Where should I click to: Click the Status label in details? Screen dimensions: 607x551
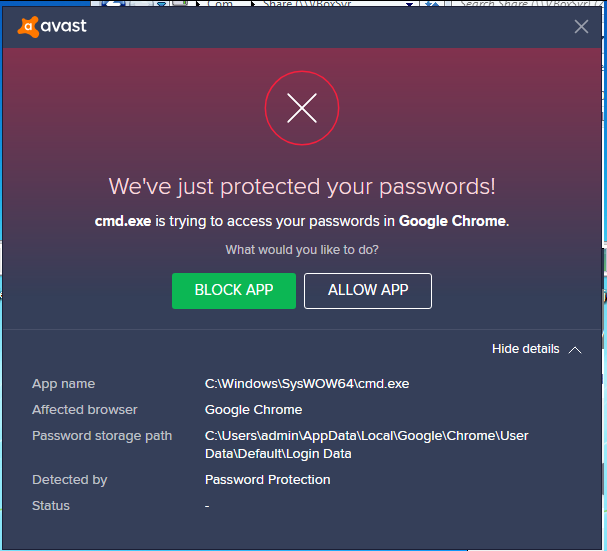51,506
